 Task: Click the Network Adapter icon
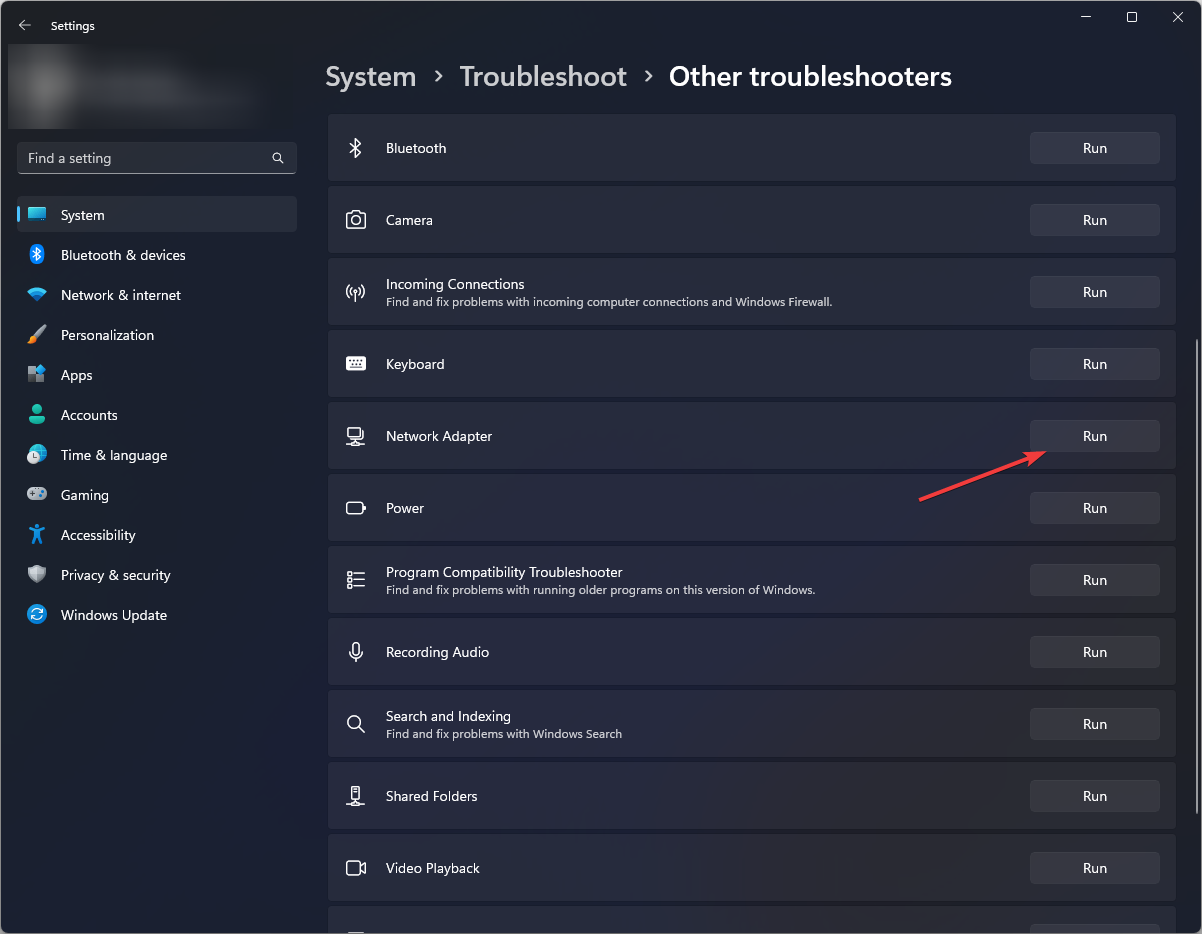tap(355, 436)
